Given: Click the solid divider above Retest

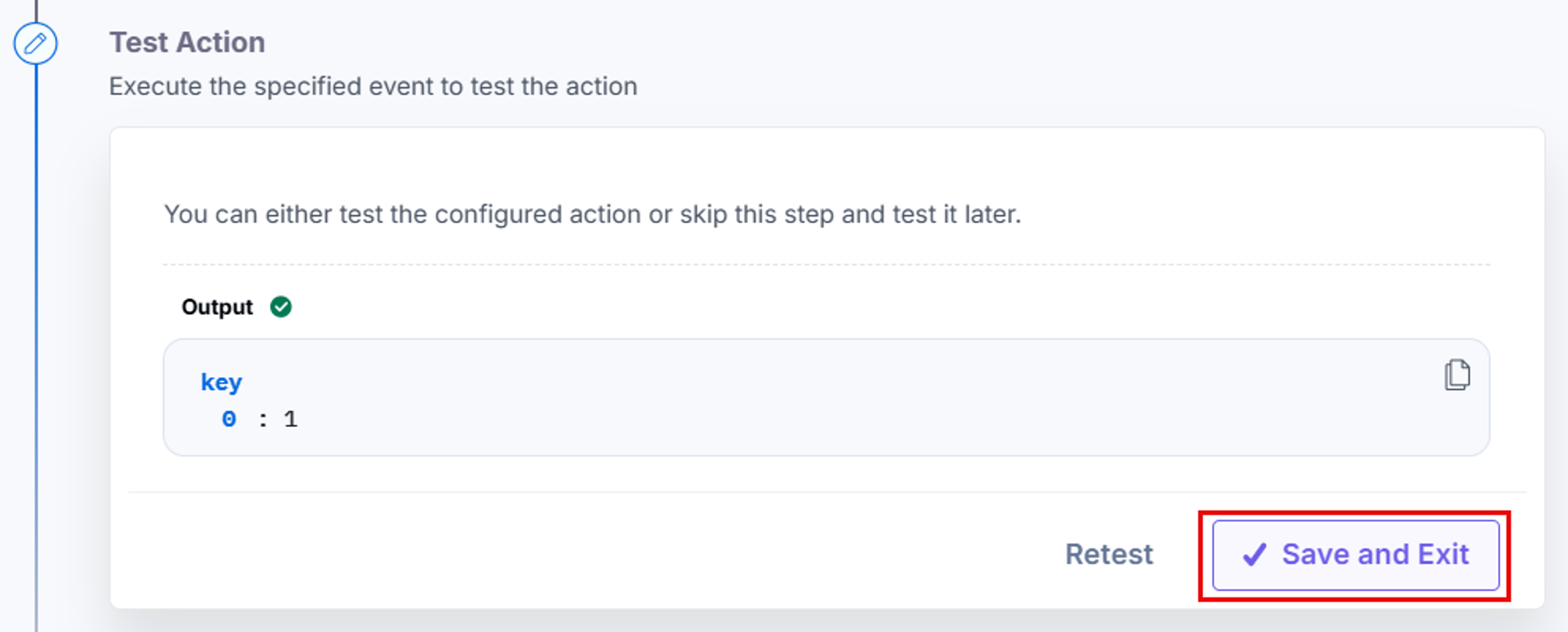Looking at the screenshot, I should (x=826, y=492).
